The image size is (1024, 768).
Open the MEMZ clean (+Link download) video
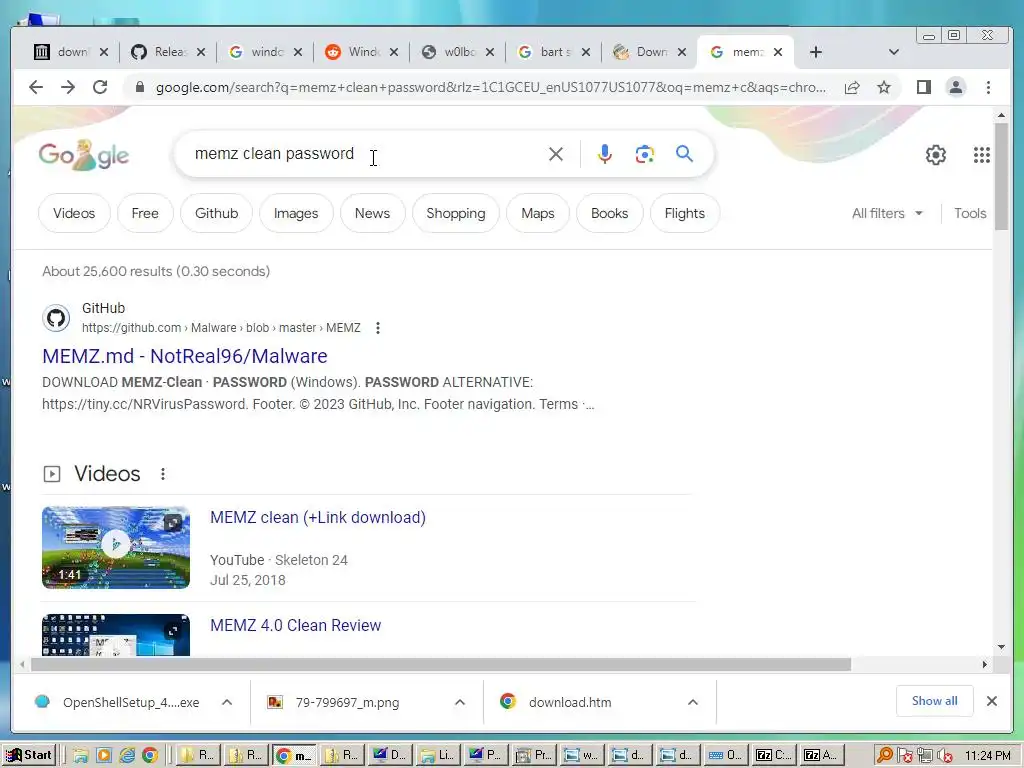pos(317,517)
